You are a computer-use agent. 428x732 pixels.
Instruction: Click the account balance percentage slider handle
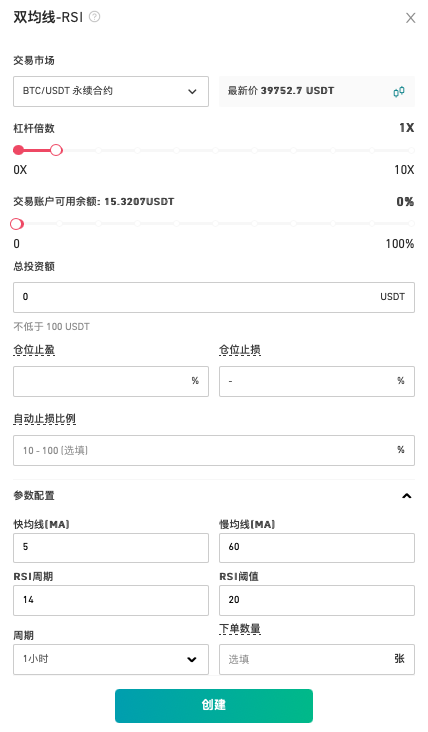(17, 224)
